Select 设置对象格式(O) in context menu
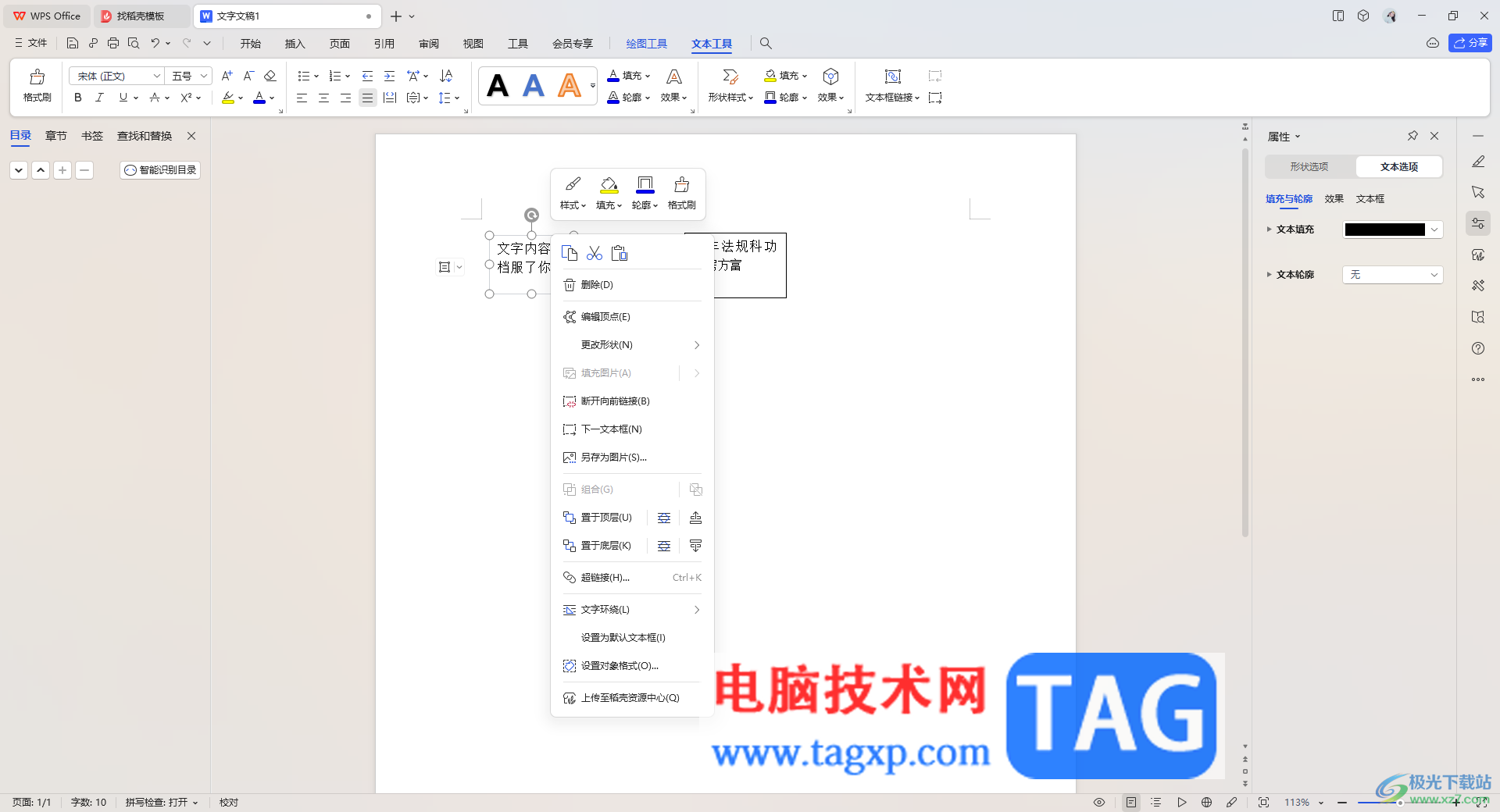The width and height of the screenshot is (1500, 812). pyautogui.click(x=620, y=666)
